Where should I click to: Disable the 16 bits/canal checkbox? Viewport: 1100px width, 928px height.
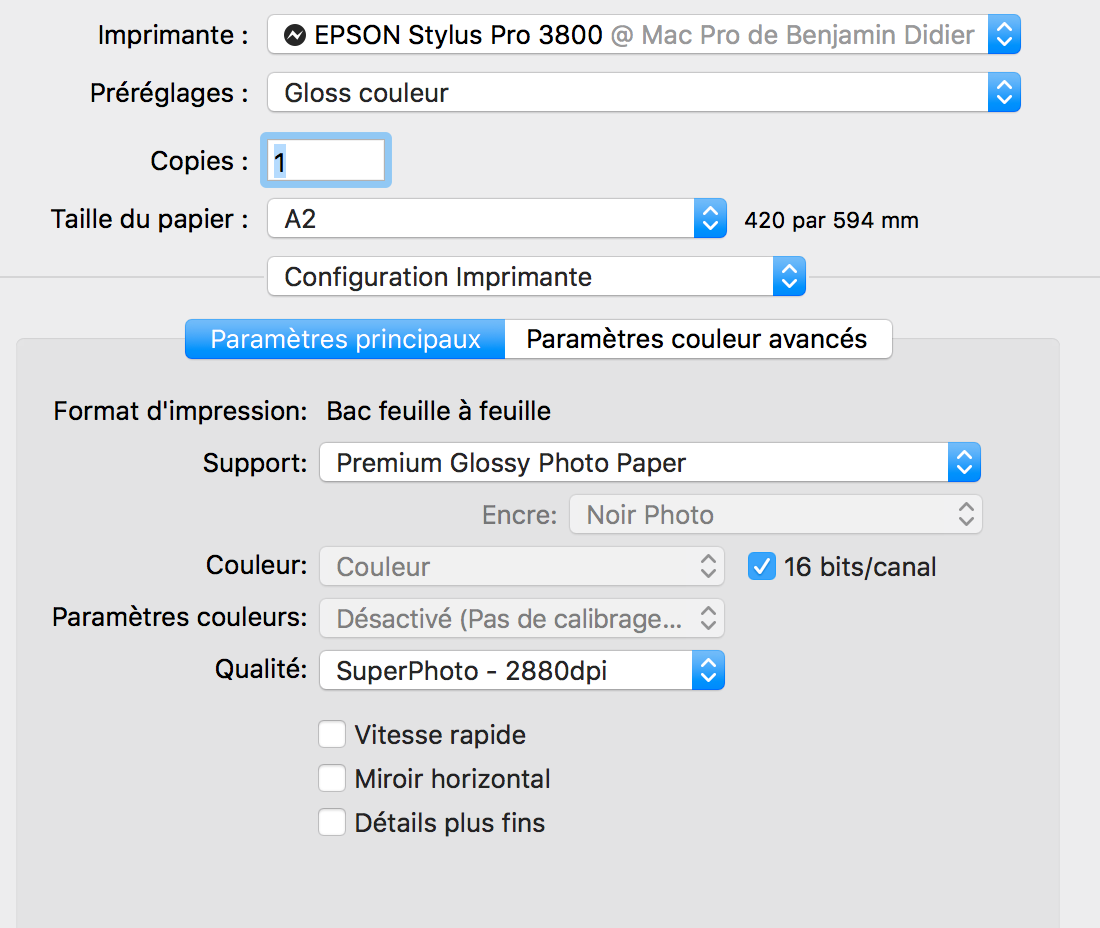click(x=762, y=567)
